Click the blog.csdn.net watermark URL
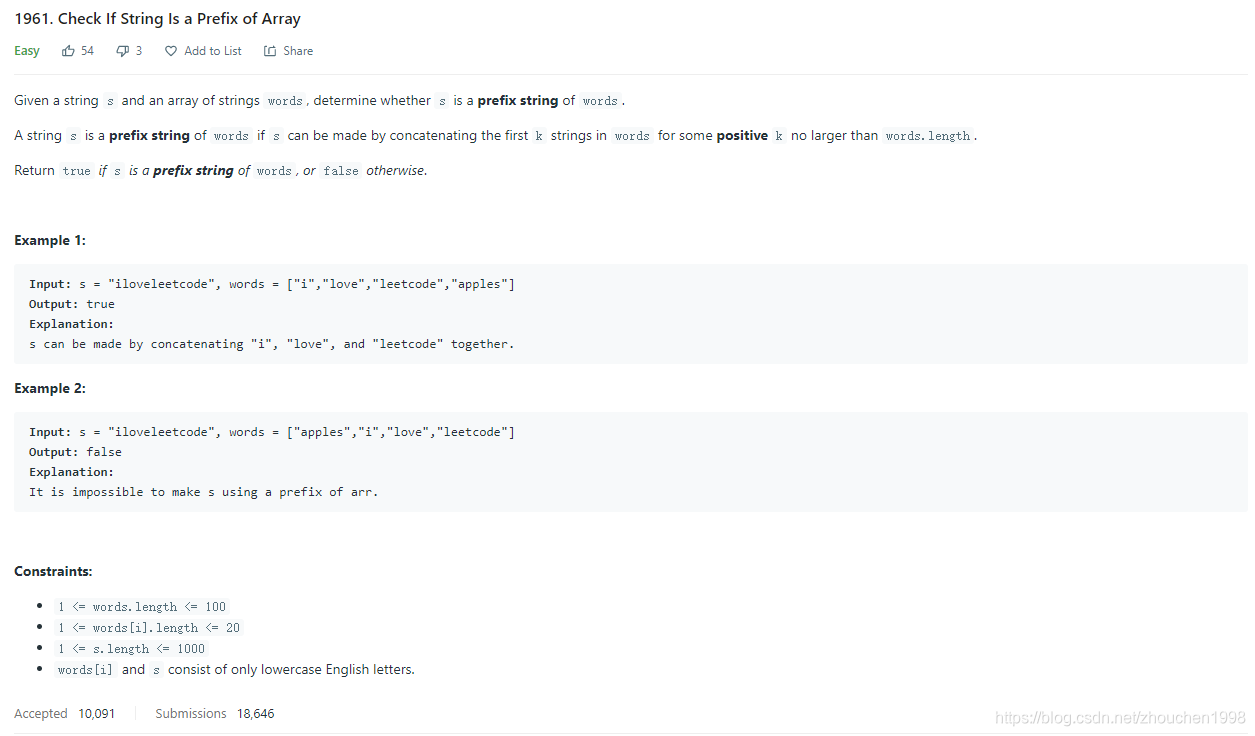1255x736 pixels. coord(1120,718)
